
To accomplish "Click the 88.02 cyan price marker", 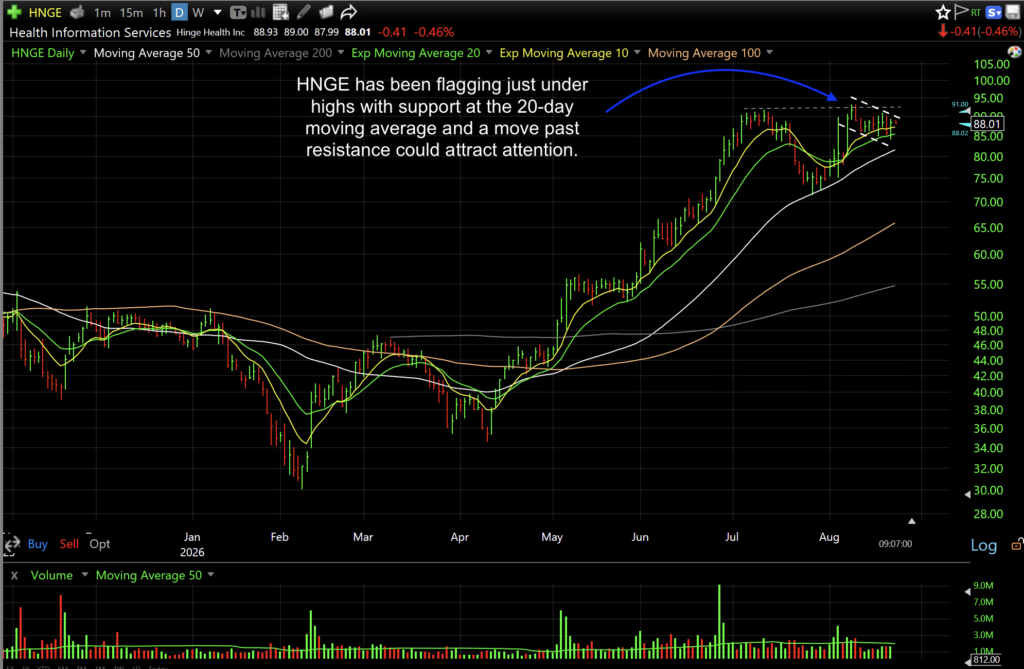I will (960, 133).
